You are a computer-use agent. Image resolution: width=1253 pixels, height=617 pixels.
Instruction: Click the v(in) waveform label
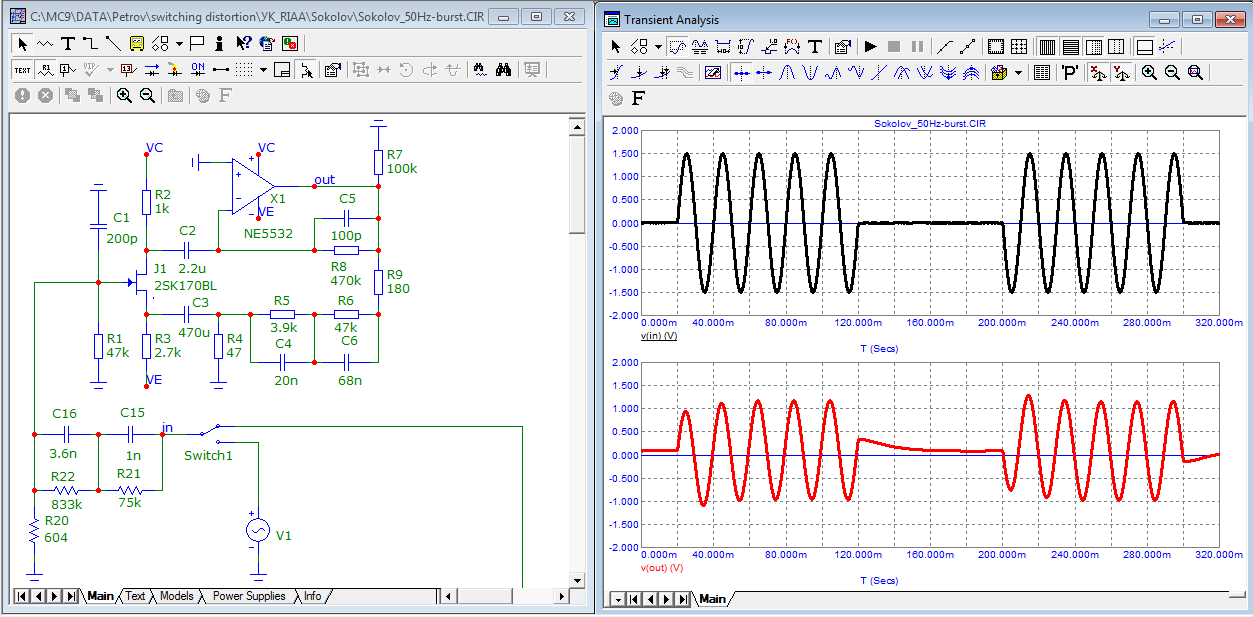point(658,336)
